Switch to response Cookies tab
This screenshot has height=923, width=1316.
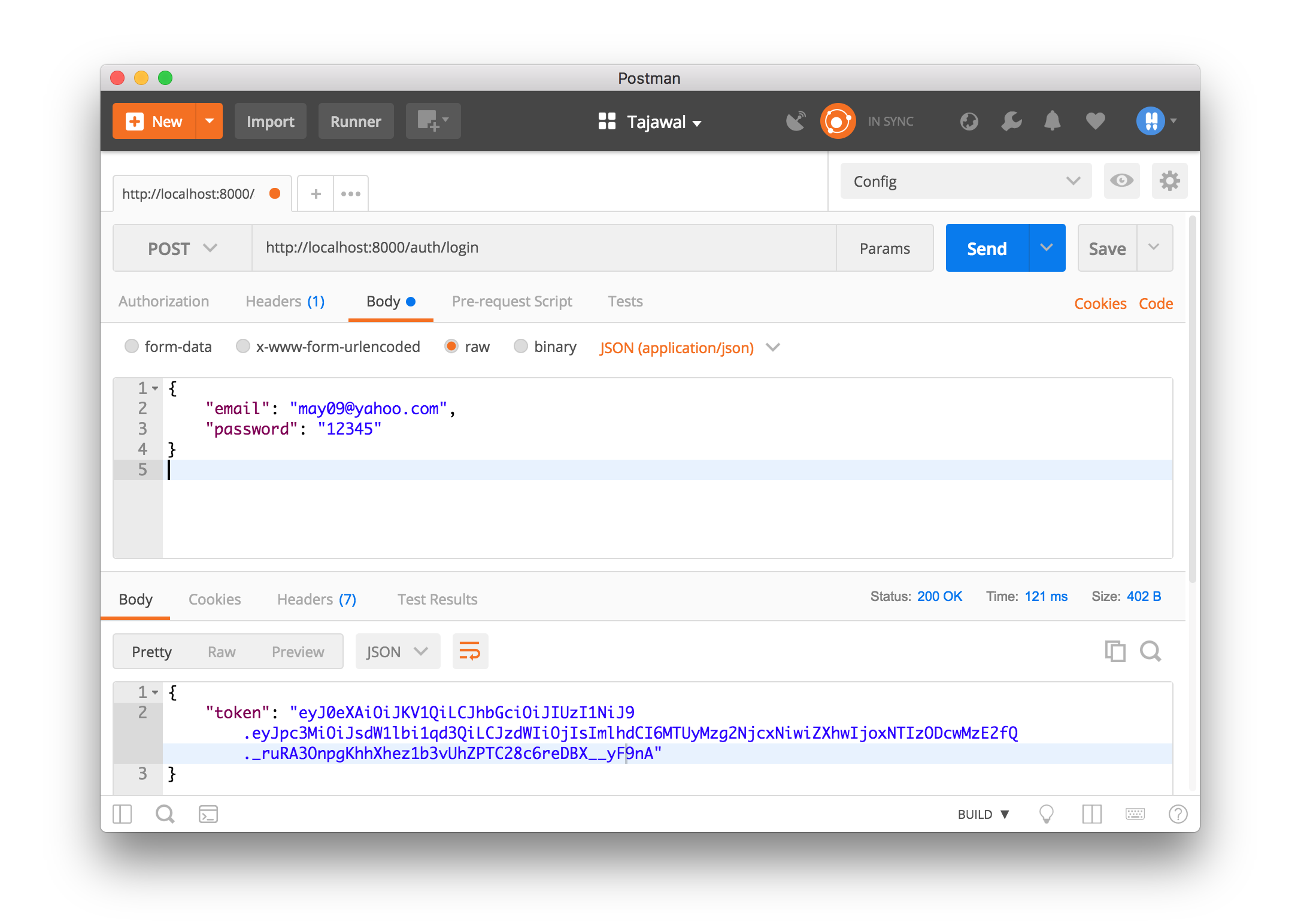[x=214, y=600]
